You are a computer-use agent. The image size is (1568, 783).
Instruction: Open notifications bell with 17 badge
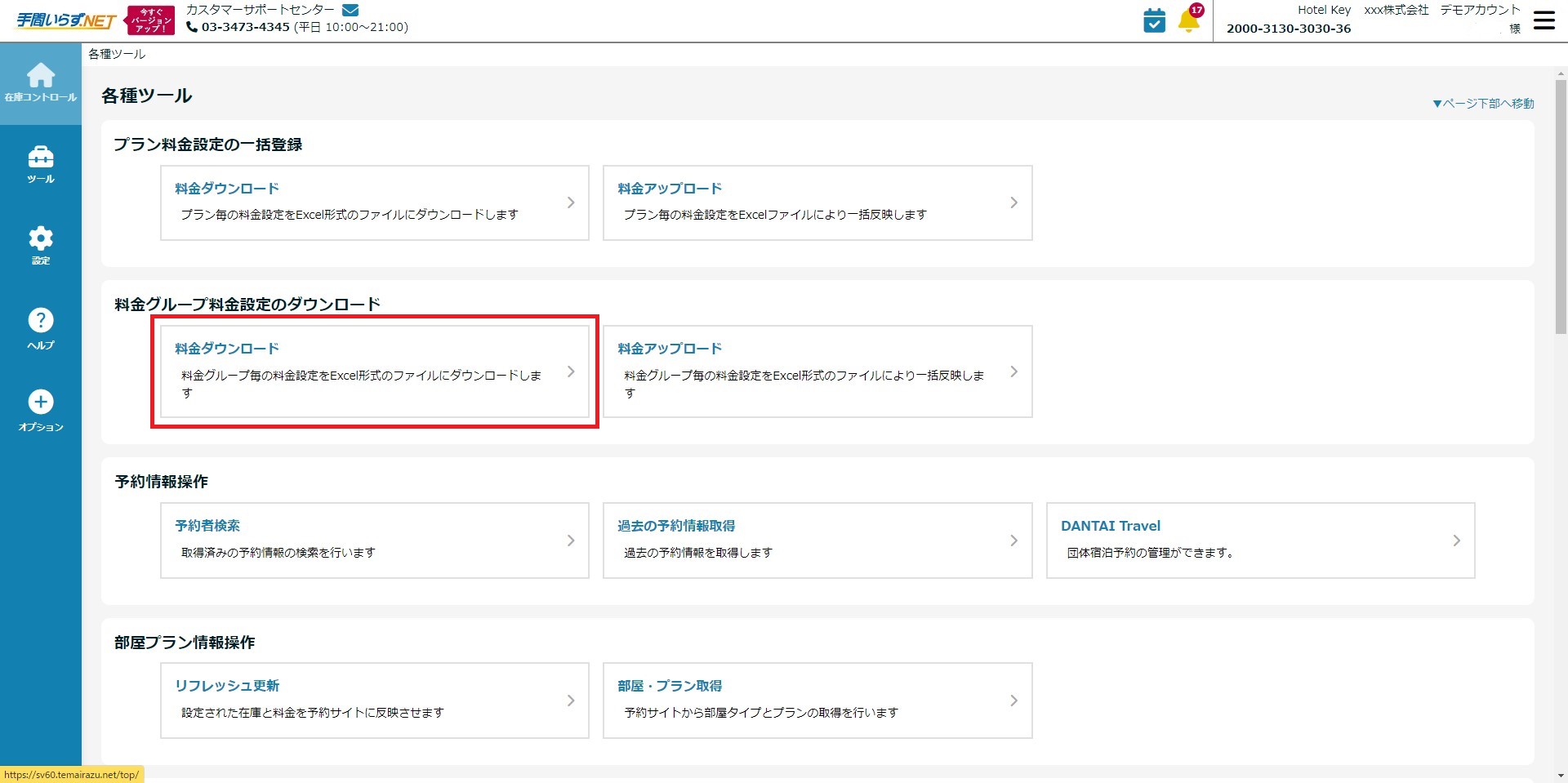(x=1189, y=20)
